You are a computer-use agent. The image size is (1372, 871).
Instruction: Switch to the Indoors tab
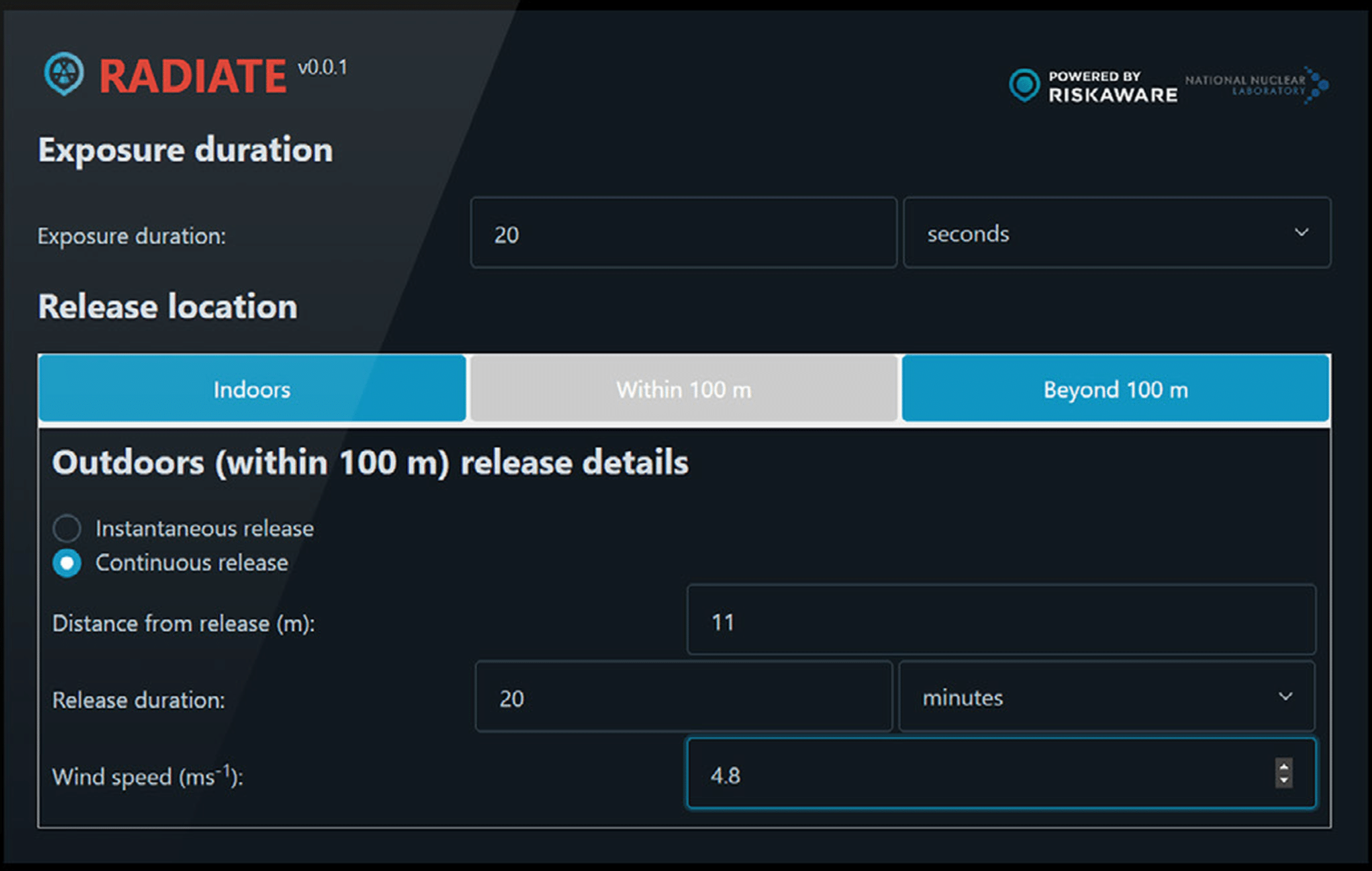coord(252,389)
